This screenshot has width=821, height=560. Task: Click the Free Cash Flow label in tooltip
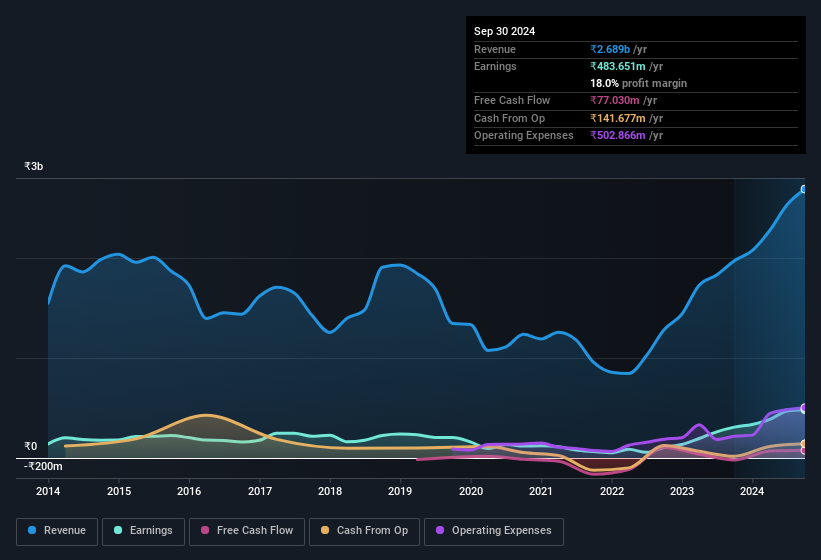[x=512, y=100]
